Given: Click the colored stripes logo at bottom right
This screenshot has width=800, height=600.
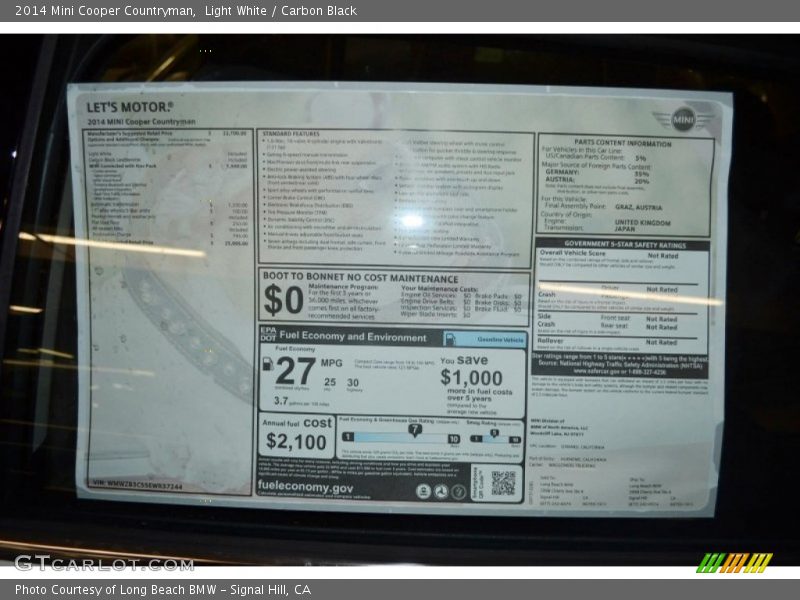Looking at the screenshot, I should (735, 563).
